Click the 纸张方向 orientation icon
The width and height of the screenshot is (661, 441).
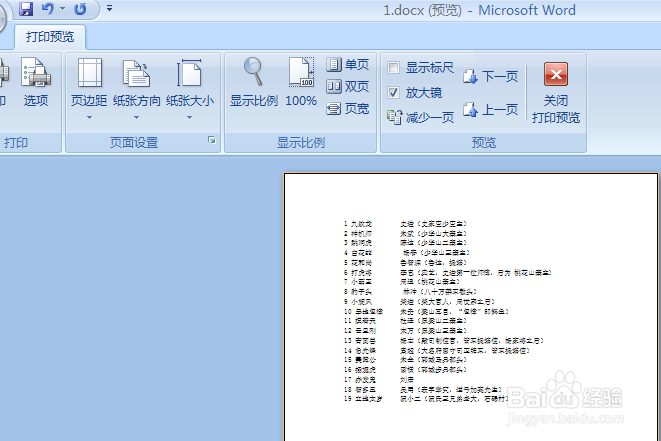(x=136, y=73)
